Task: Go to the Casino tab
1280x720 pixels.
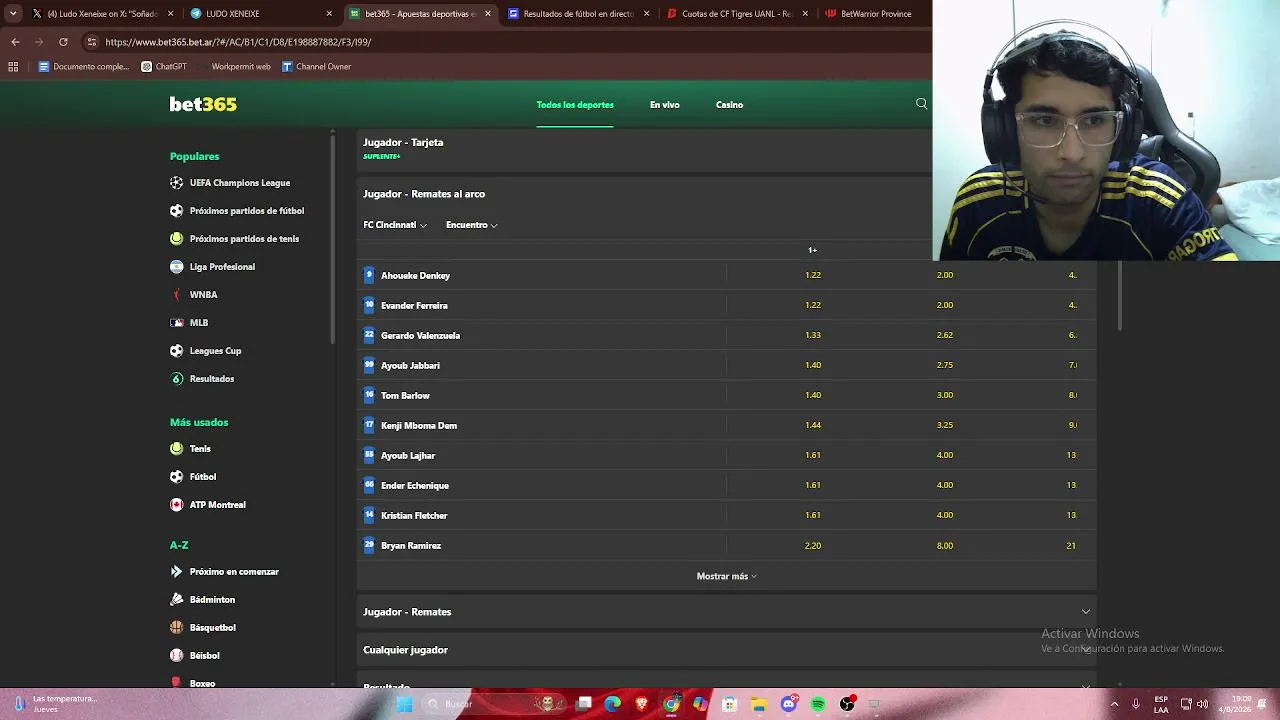Action: tap(729, 105)
